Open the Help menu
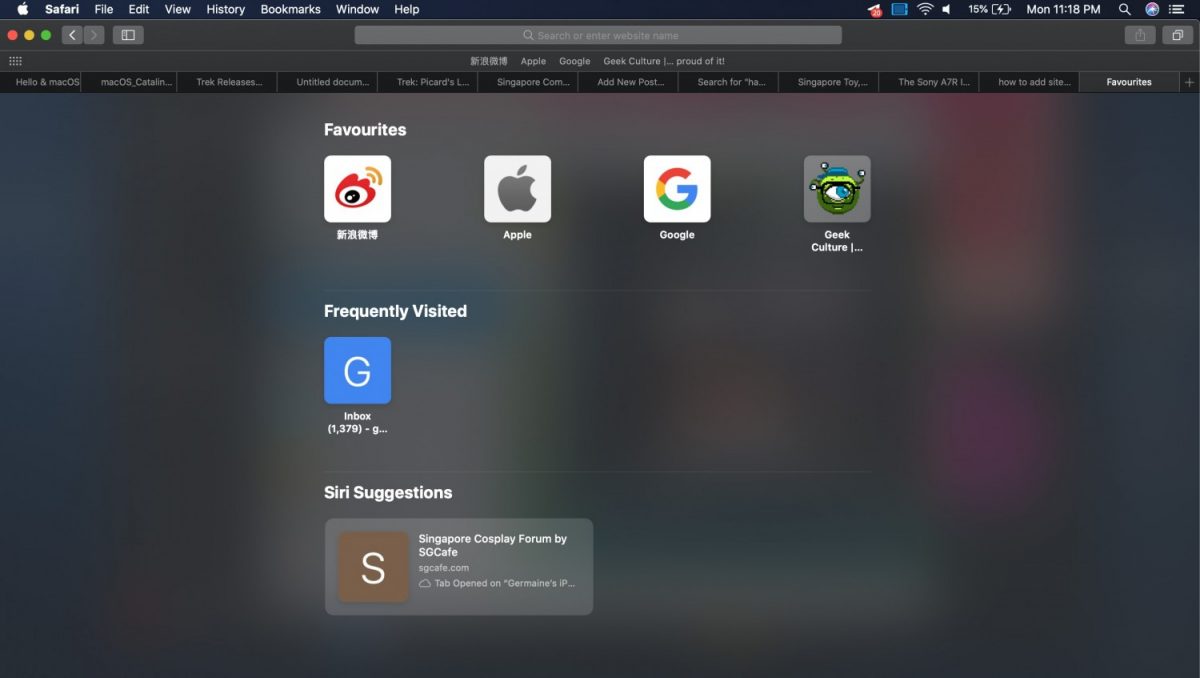This screenshot has width=1200, height=678. point(407,9)
